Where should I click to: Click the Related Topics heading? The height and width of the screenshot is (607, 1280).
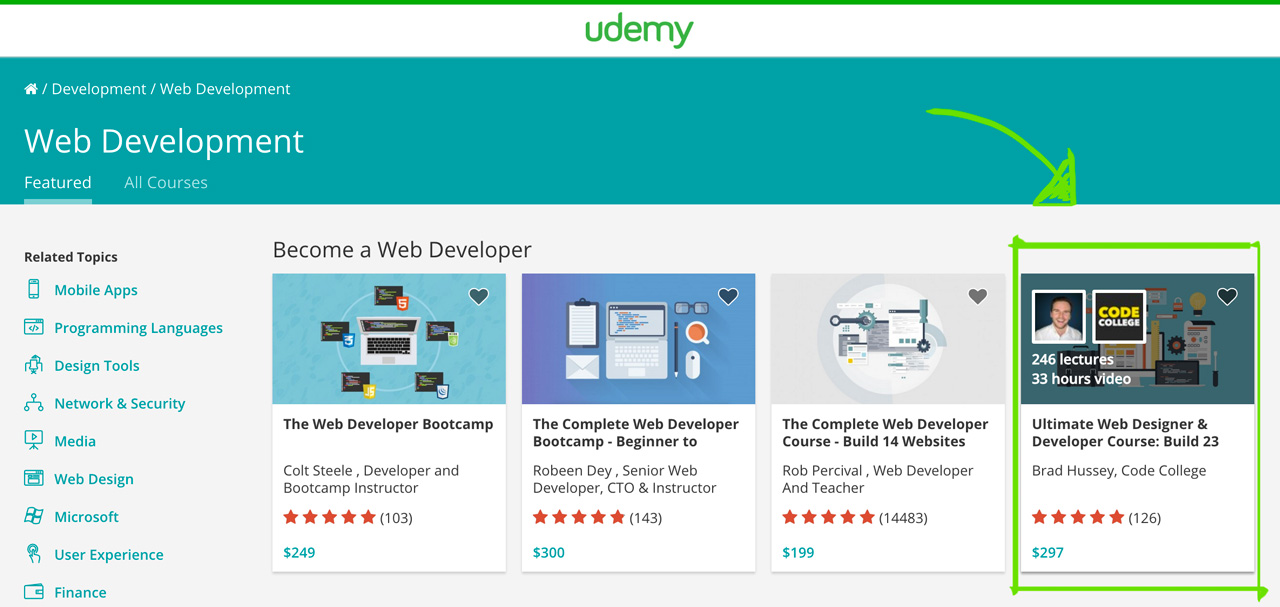tap(71, 257)
